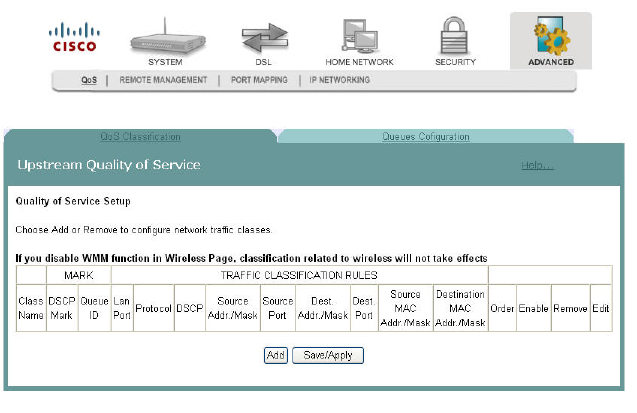Select the Source Addr./Mask column header
This screenshot has height=413, width=637.
(x=232, y=308)
